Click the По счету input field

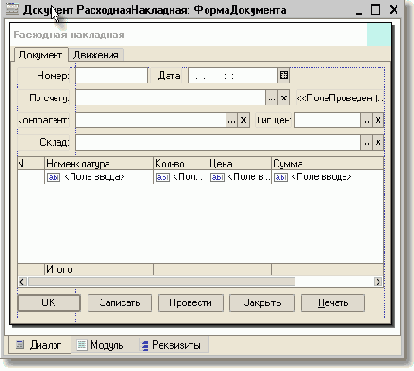coord(171,98)
